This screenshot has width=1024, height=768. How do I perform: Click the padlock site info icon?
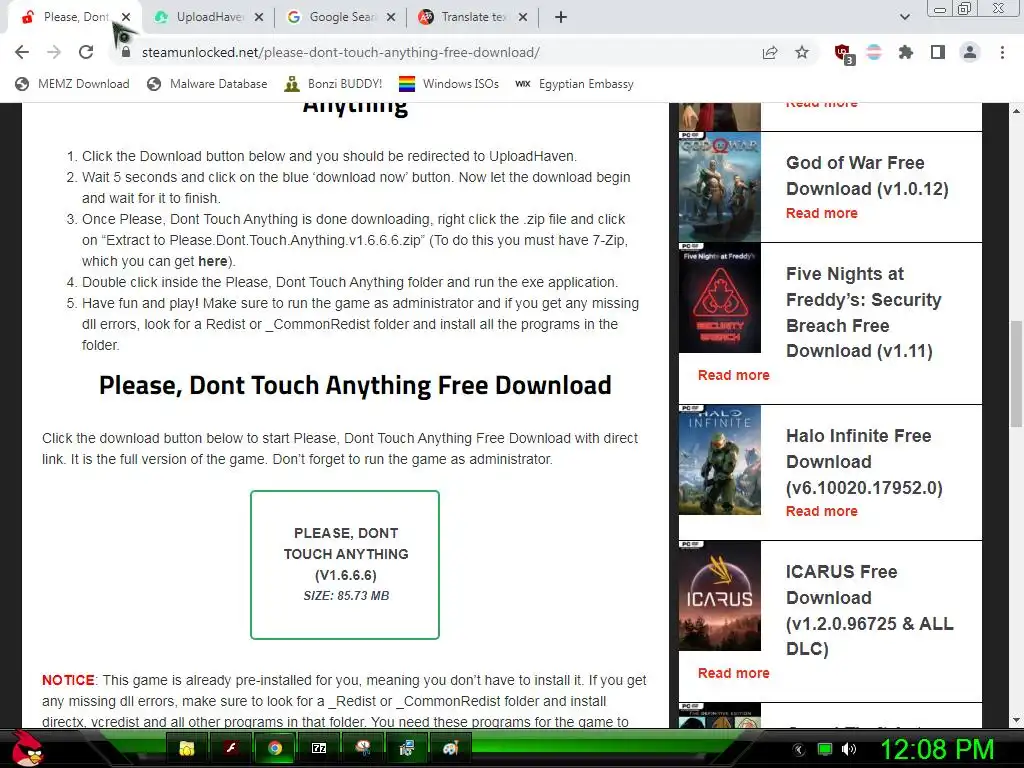(126, 52)
